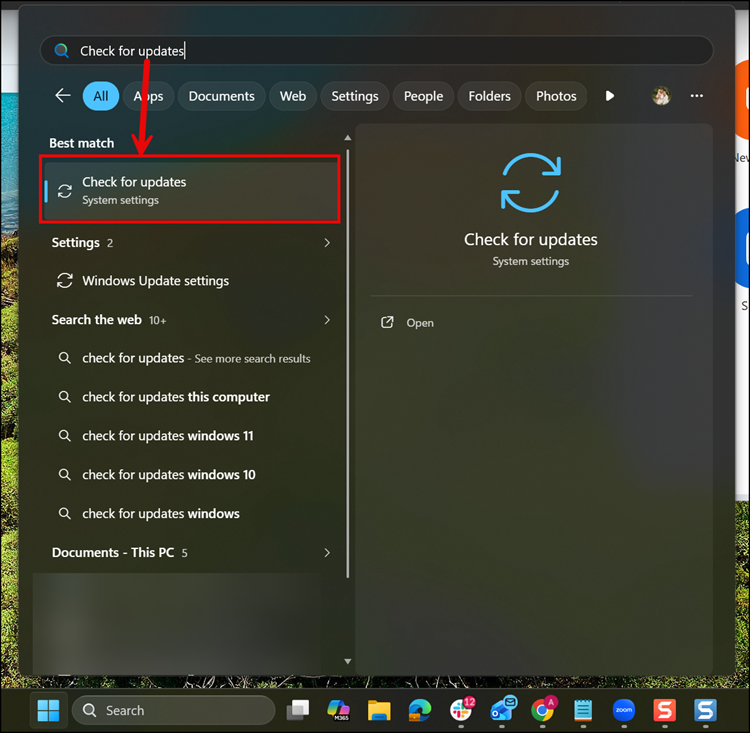The image size is (750, 733).
Task: Click the sync icon beside Windows Update settings
Action: pyautogui.click(x=65, y=281)
